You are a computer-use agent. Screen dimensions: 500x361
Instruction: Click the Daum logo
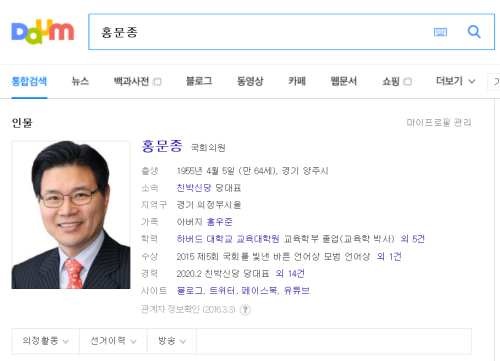pyautogui.click(x=43, y=32)
